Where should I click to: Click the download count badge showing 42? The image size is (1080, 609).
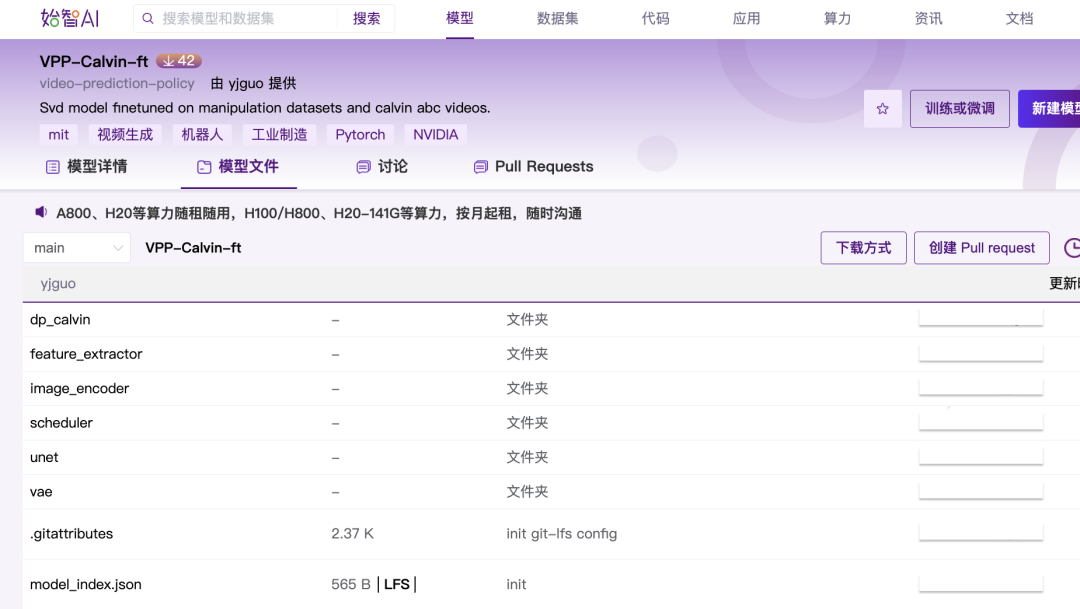(x=178, y=61)
